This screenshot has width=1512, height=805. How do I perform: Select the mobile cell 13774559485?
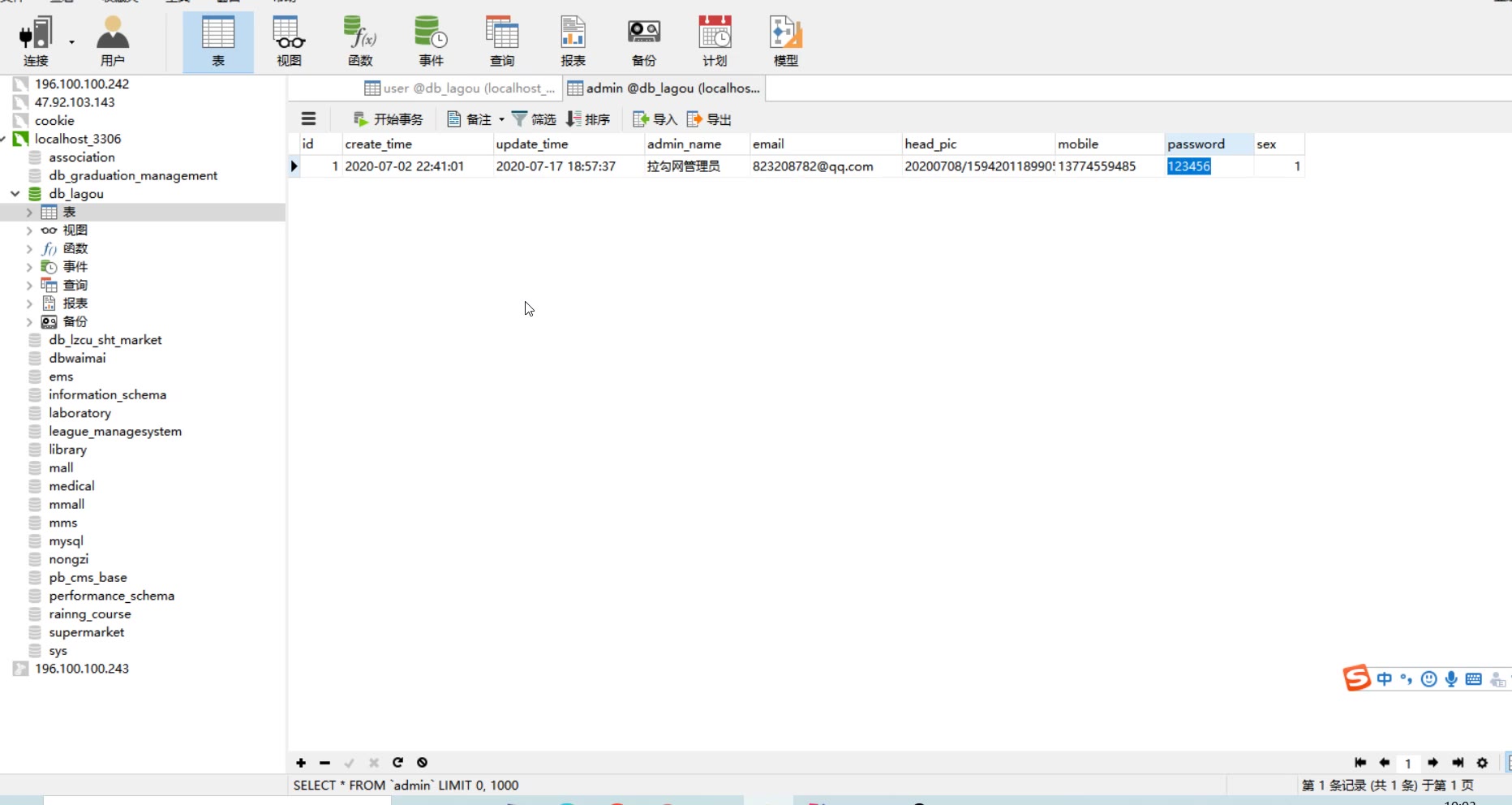1110,166
